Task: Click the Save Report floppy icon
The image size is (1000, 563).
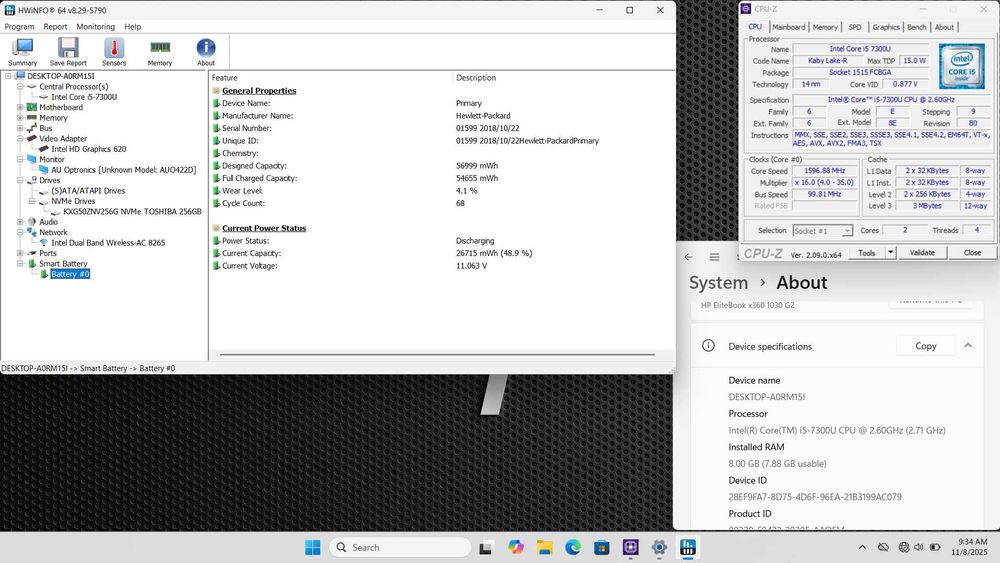Action: click(x=68, y=52)
